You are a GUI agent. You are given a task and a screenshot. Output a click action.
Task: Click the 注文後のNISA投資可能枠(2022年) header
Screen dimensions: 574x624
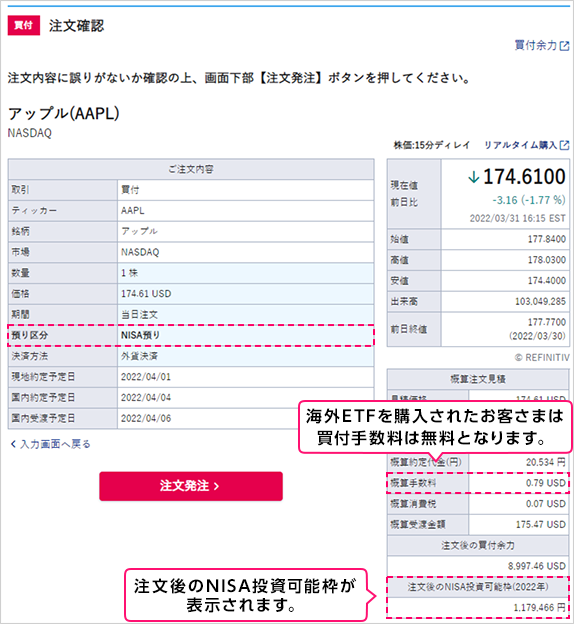pyautogui.click(x=478, y=587)
